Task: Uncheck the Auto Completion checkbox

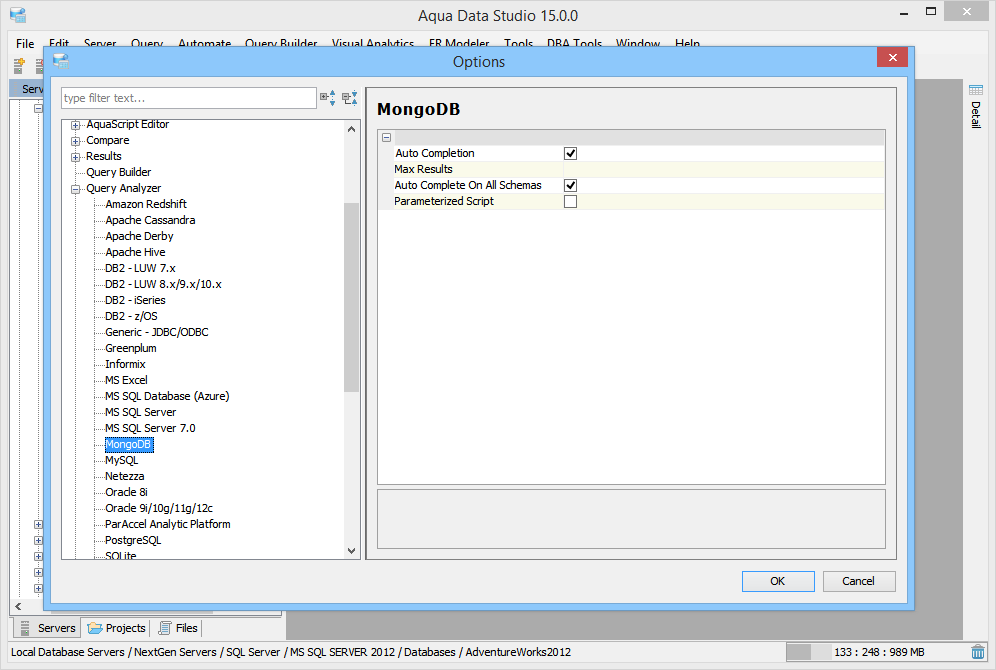Action: [570, 153]
